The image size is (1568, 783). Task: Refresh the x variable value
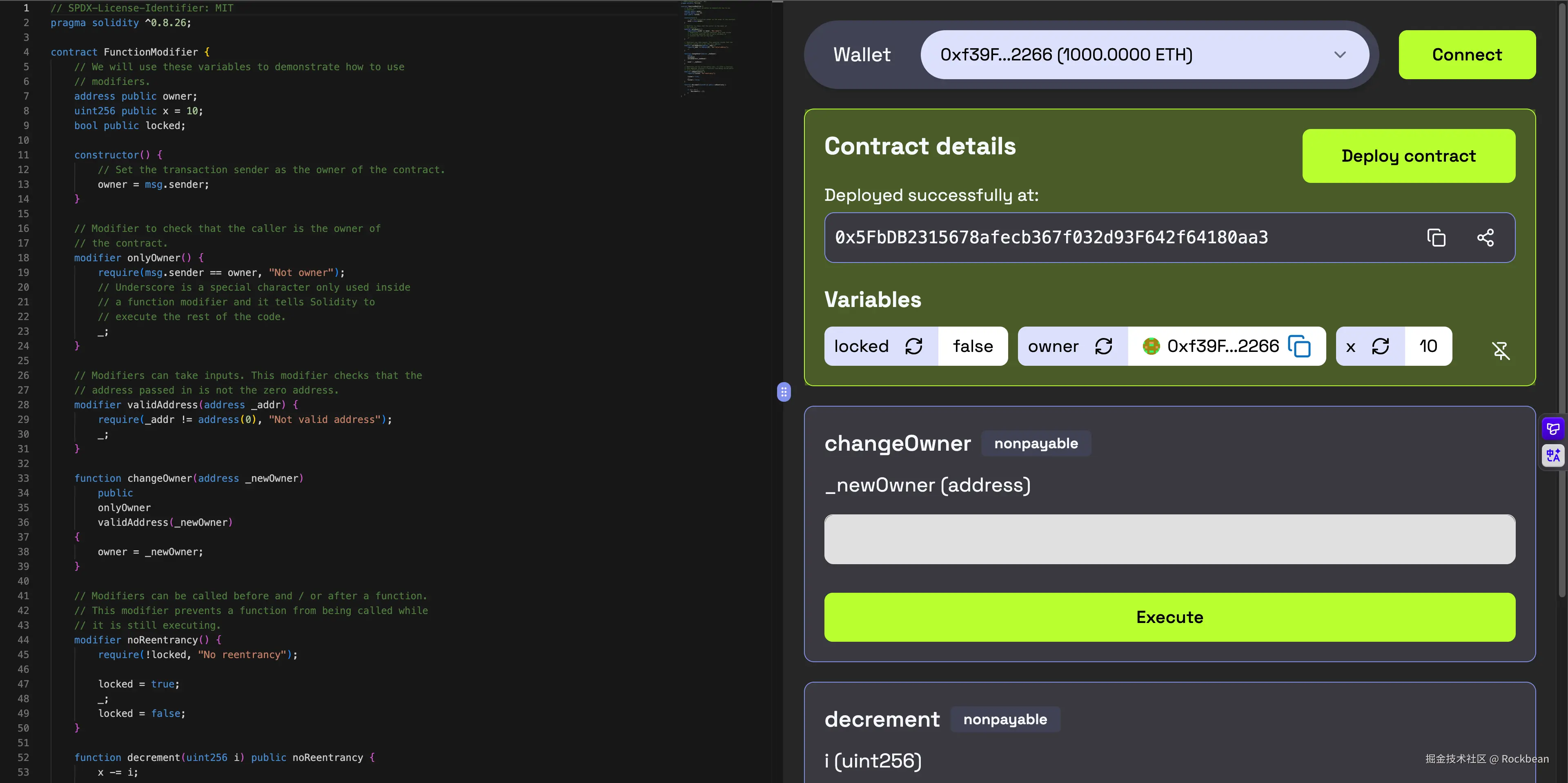1381,346
